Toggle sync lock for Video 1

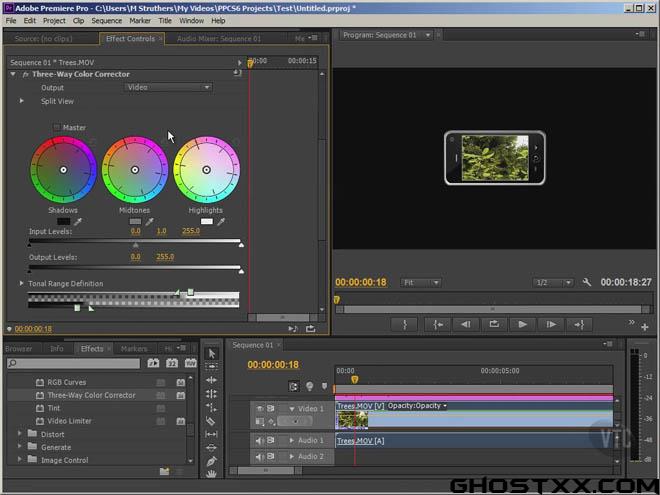click(x=271, y=409)
